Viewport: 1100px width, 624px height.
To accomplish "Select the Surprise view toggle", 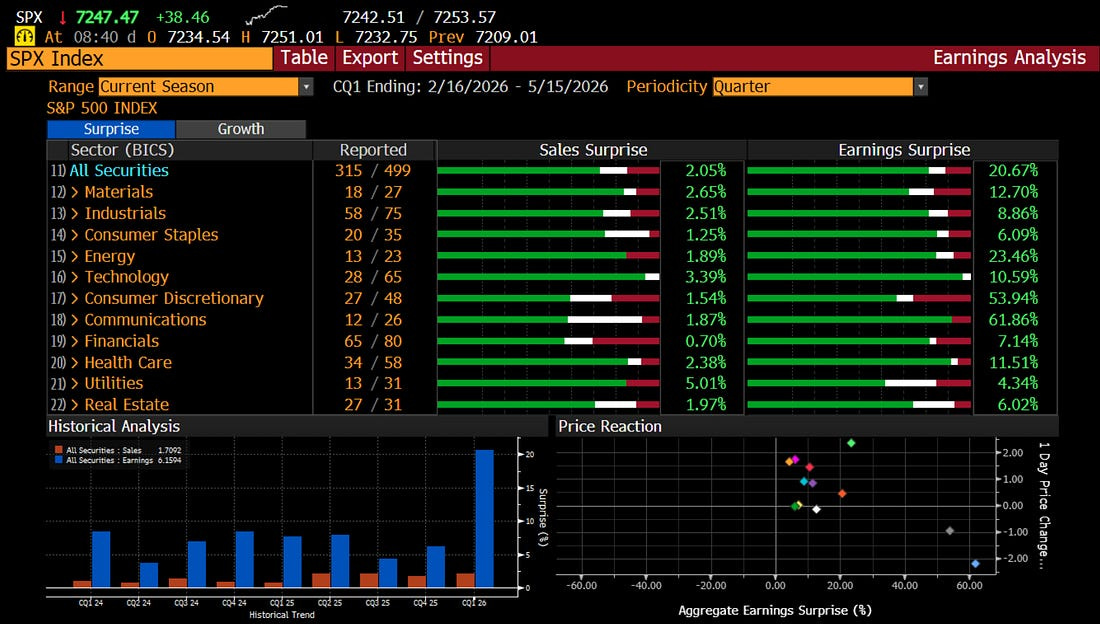I will 111,129.
